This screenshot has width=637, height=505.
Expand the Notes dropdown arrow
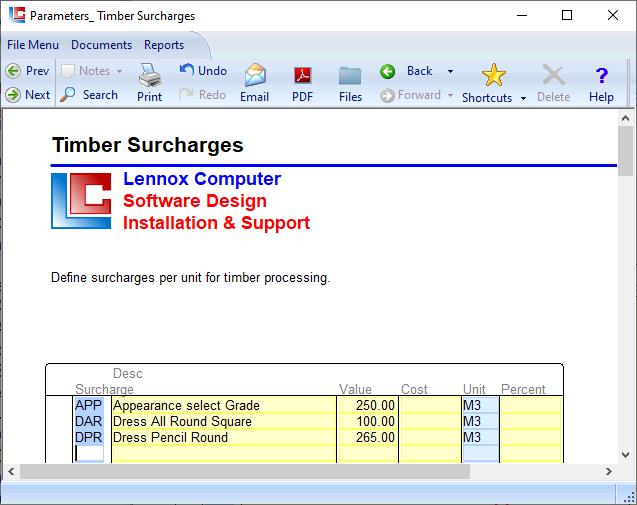119,71
